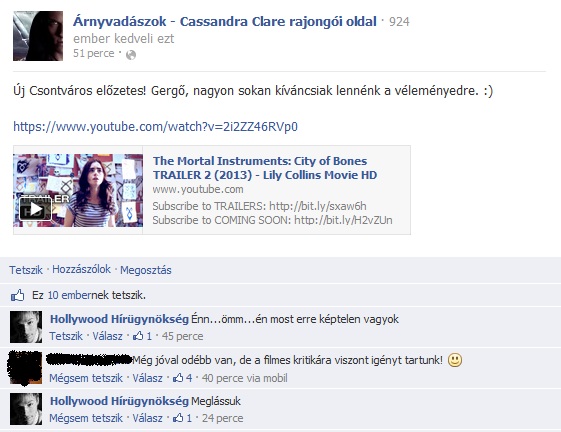Screen dimensions: 561x432
Task: Open the Árnyvadászok page profile picture
Action: click(x=38, y=36)
